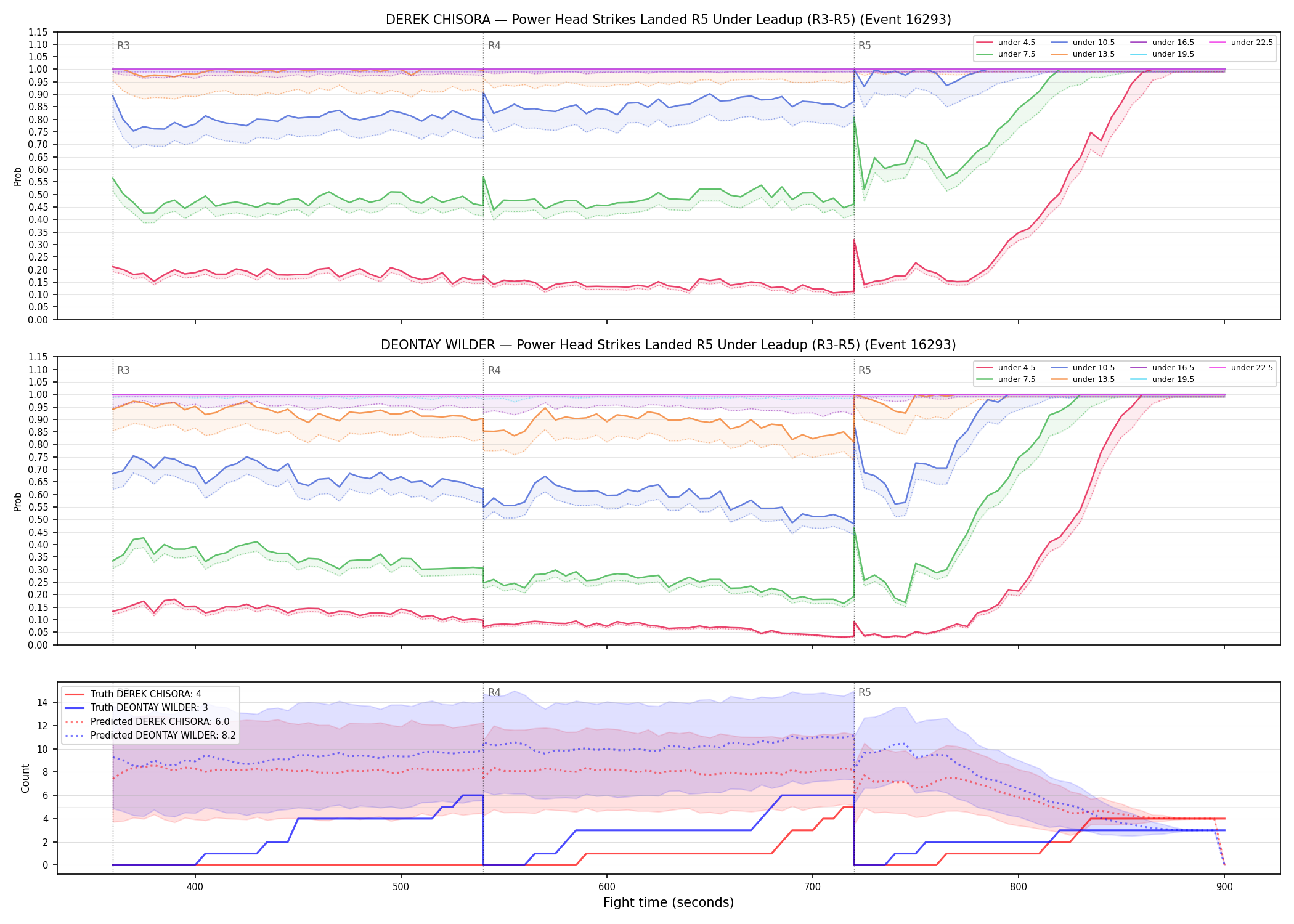
Task: Select "under 4.5" in the Chisora chart legend
Action: tap(1006, 43)
